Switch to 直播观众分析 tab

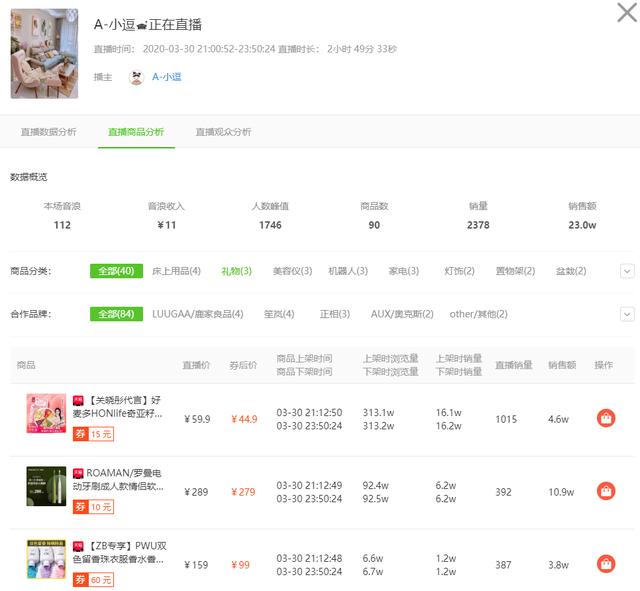(223, 132)
